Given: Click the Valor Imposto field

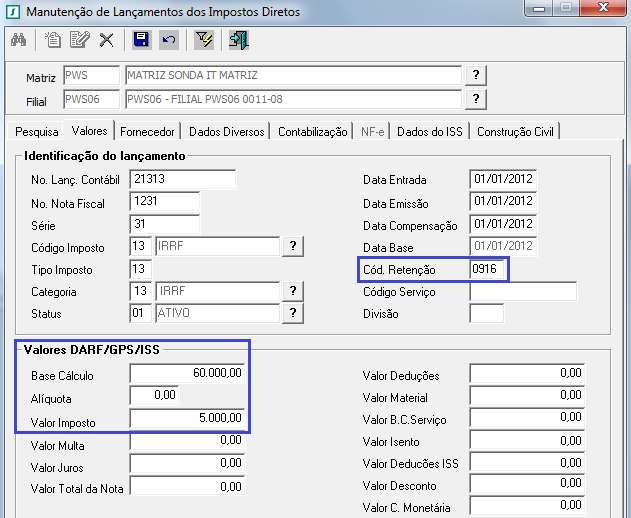Looking at the screenshot, I should [187, 419].
